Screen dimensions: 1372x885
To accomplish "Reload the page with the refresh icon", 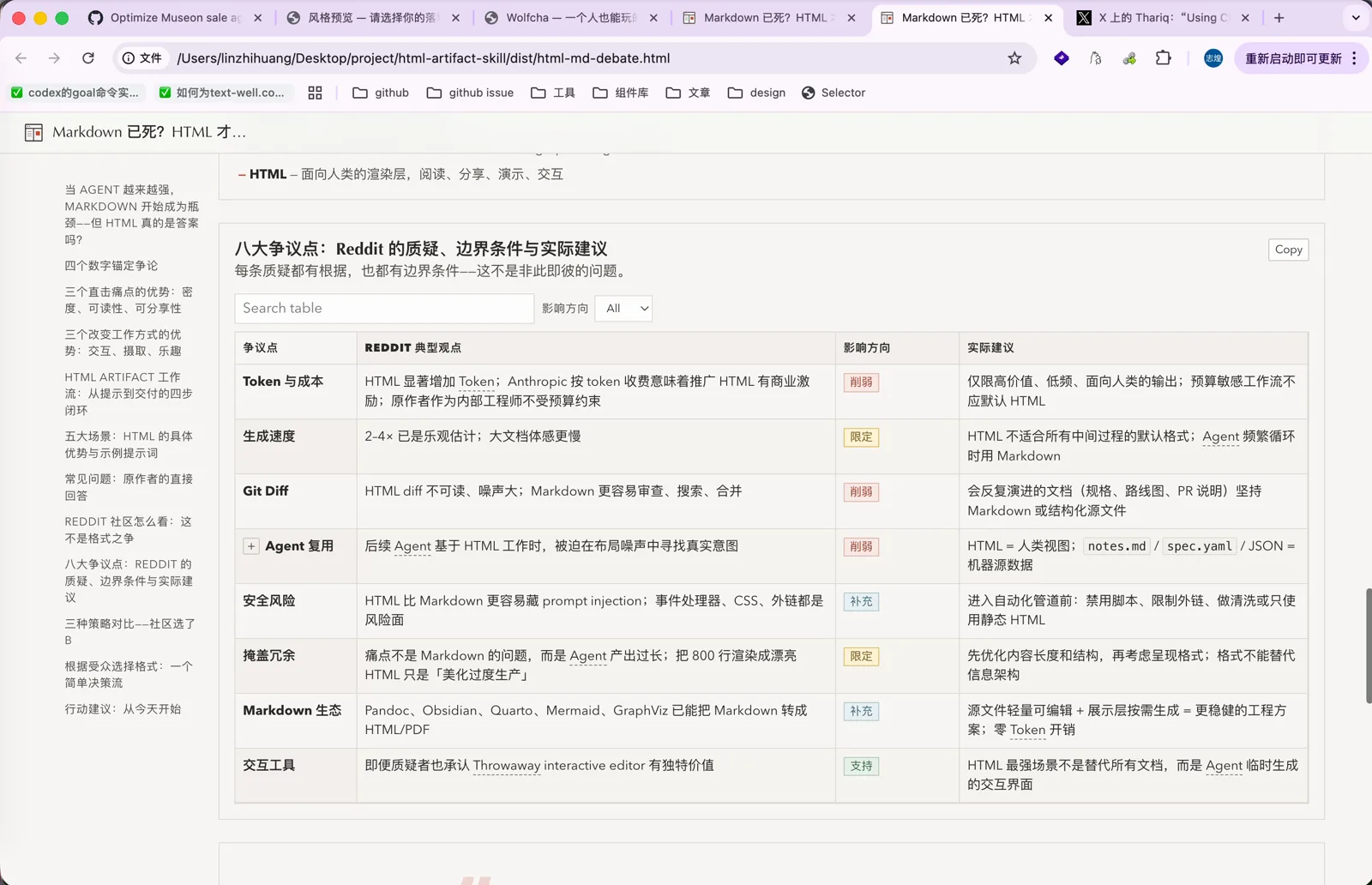I will coord(88,58).
